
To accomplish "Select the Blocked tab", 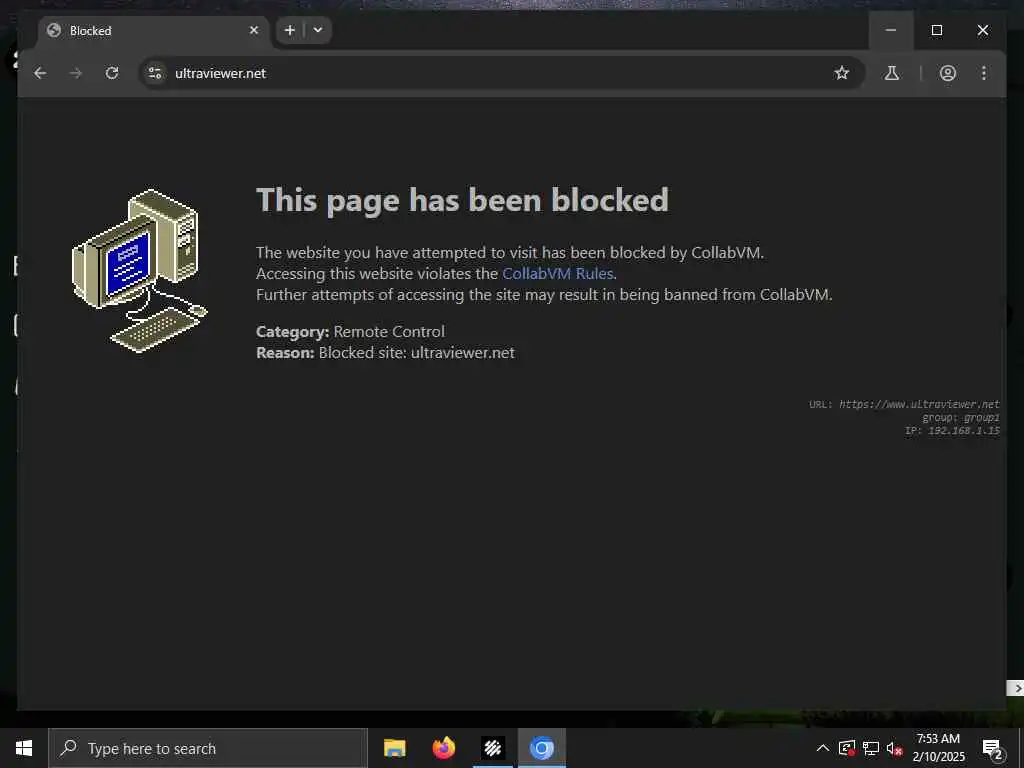I will tap(153, 31).
